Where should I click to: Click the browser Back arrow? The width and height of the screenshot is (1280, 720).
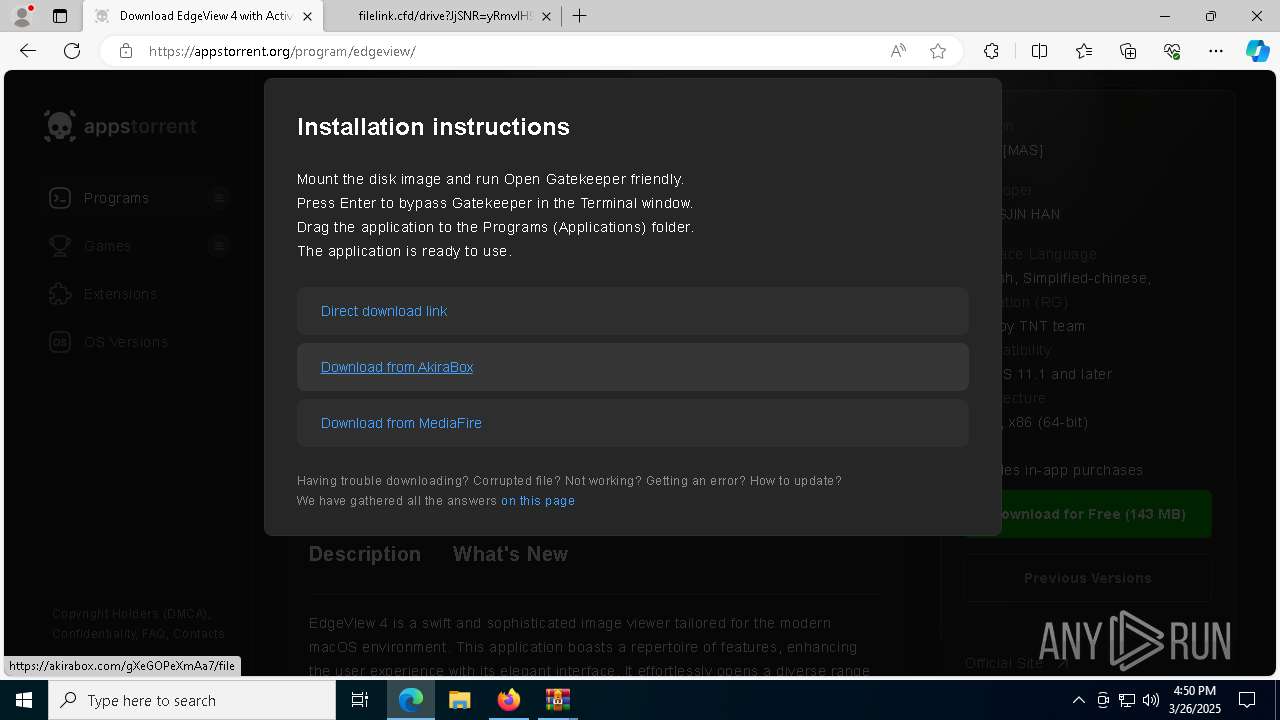pyautogui.click(x=28, y=51)
